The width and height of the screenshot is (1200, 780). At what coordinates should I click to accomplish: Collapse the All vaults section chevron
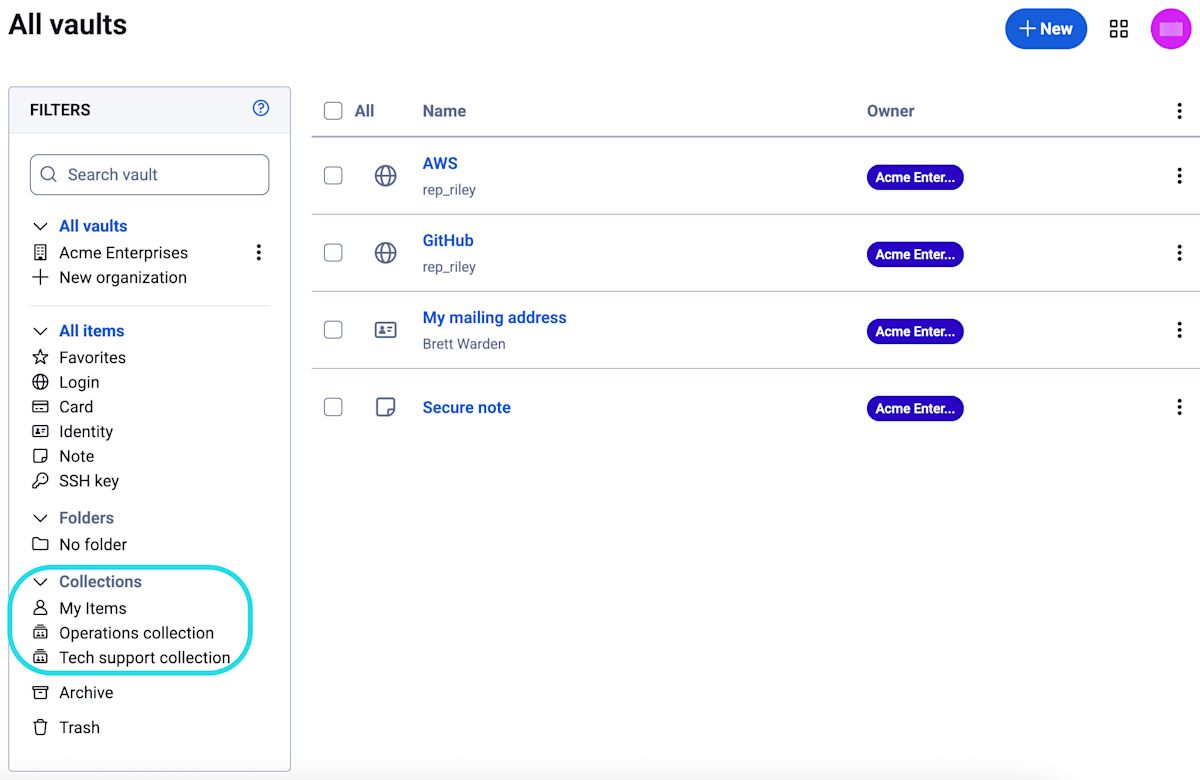coord(41,227)
